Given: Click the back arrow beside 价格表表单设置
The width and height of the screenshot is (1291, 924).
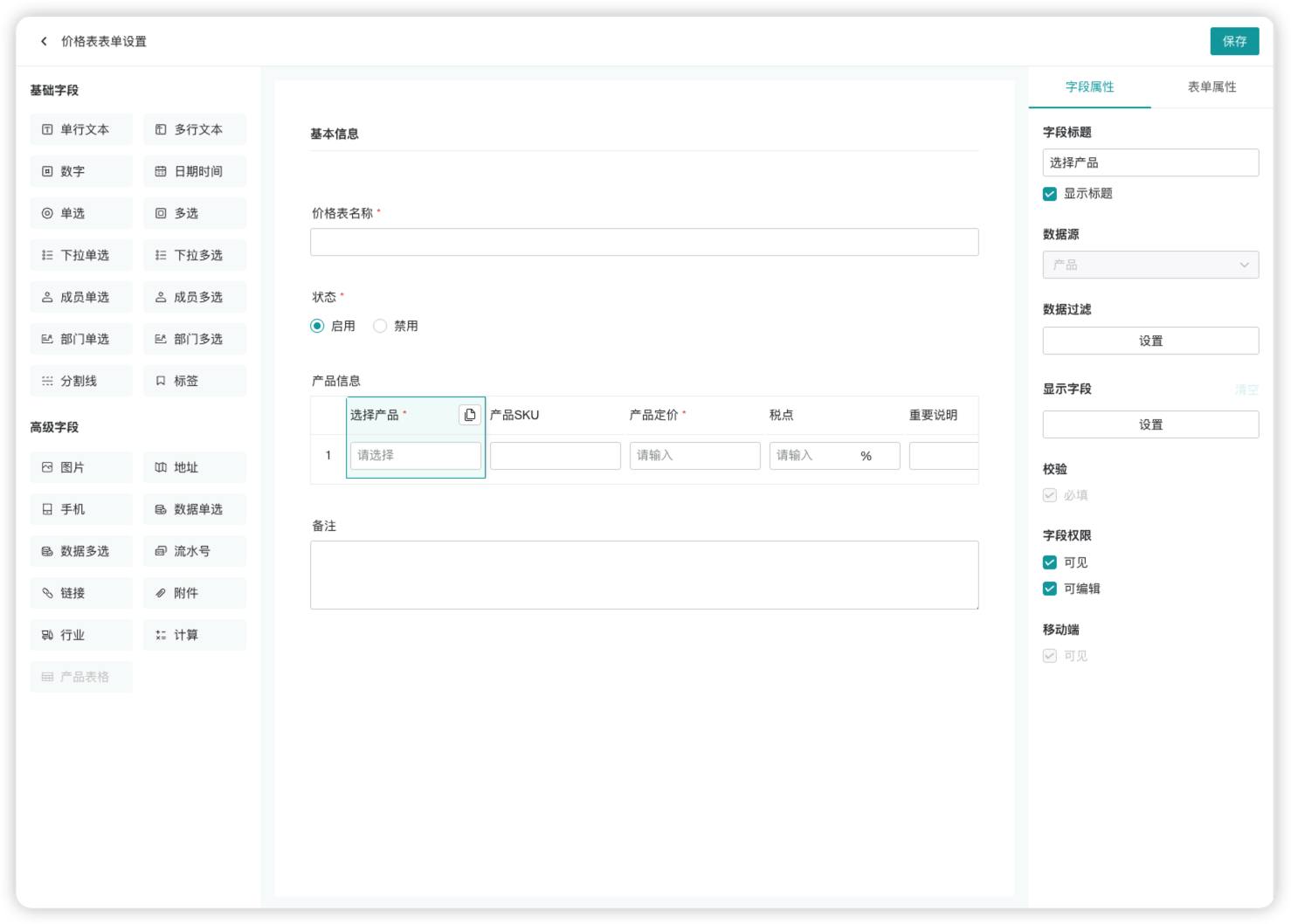Looking at the screenshot, I should [44, 41].
